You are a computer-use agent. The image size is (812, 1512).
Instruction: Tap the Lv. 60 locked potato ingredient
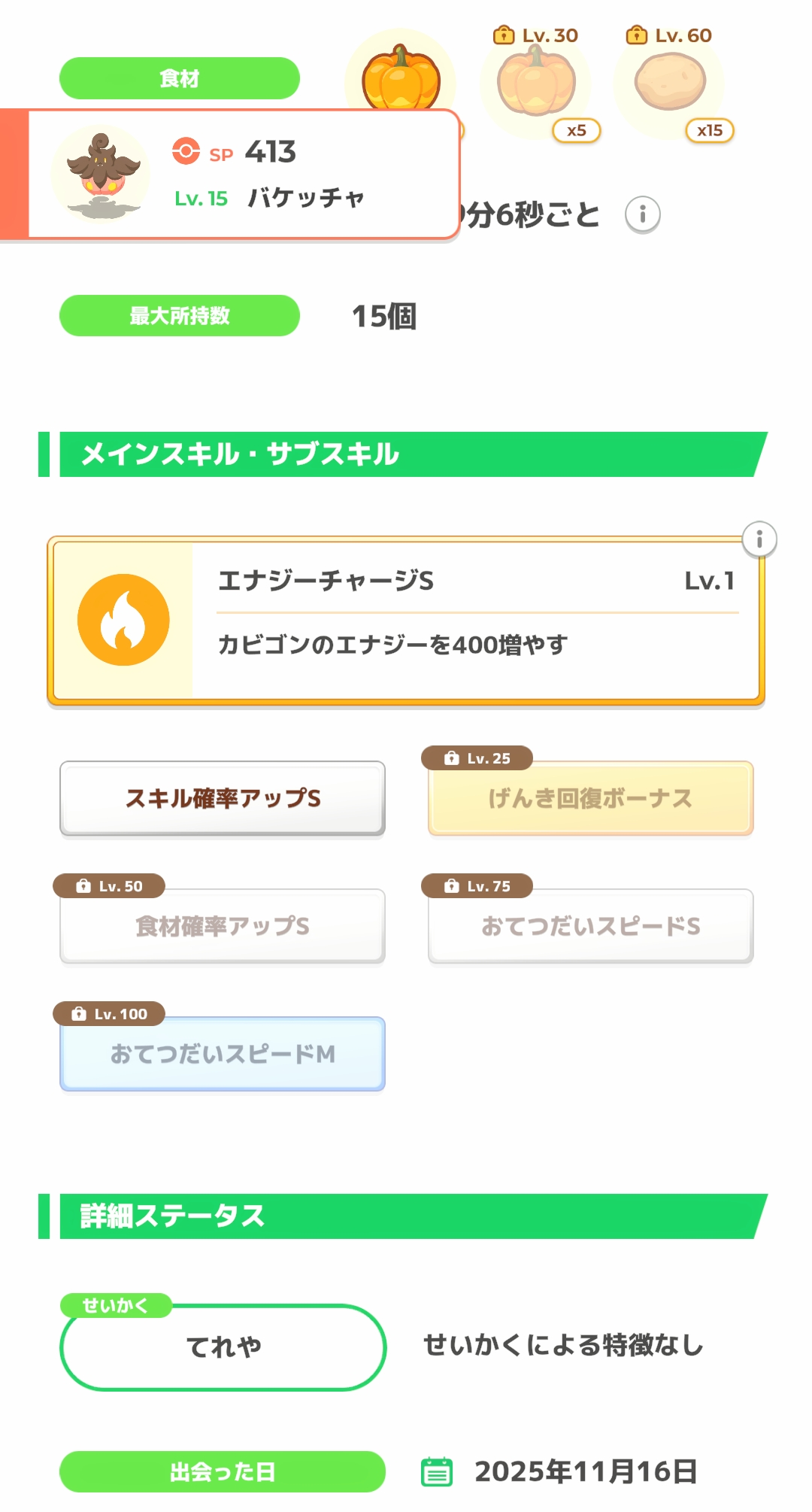670,84
